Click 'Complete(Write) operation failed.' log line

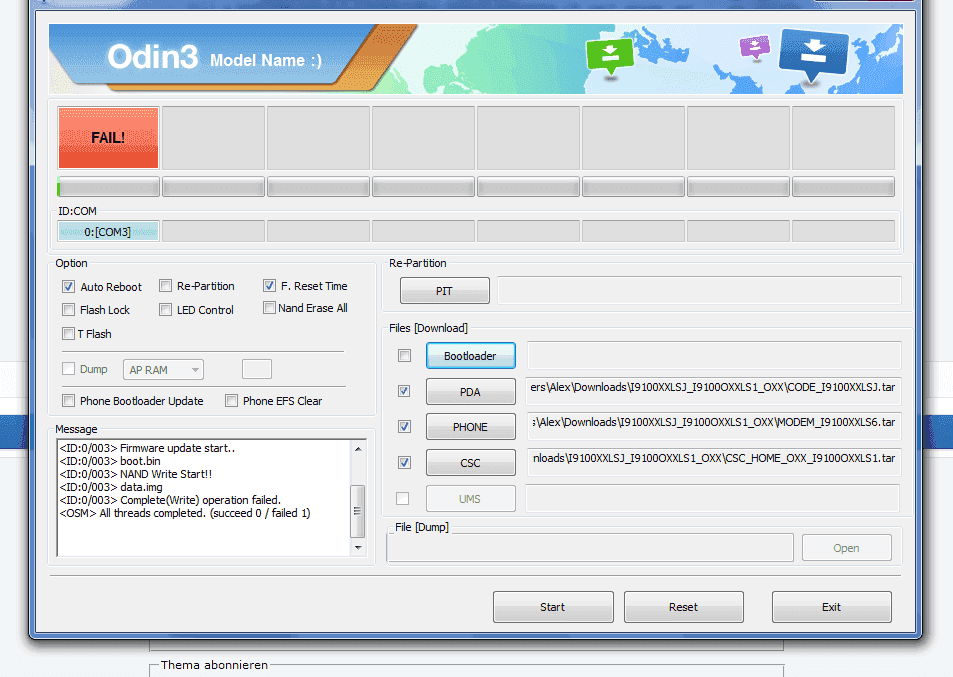(170, 500)
